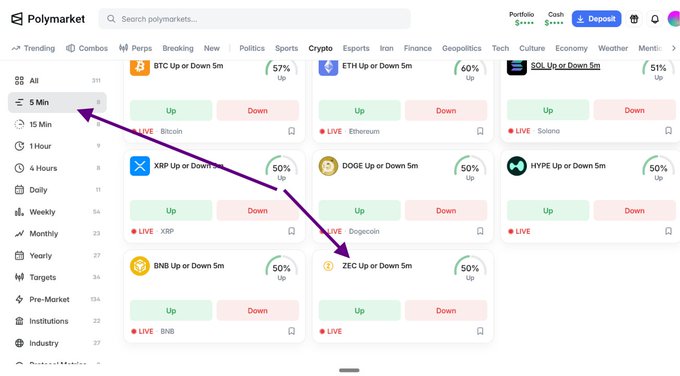Screen dimensions: 680x376
Task: Buy Up on ETH 5m market
Action: [360, 111]
